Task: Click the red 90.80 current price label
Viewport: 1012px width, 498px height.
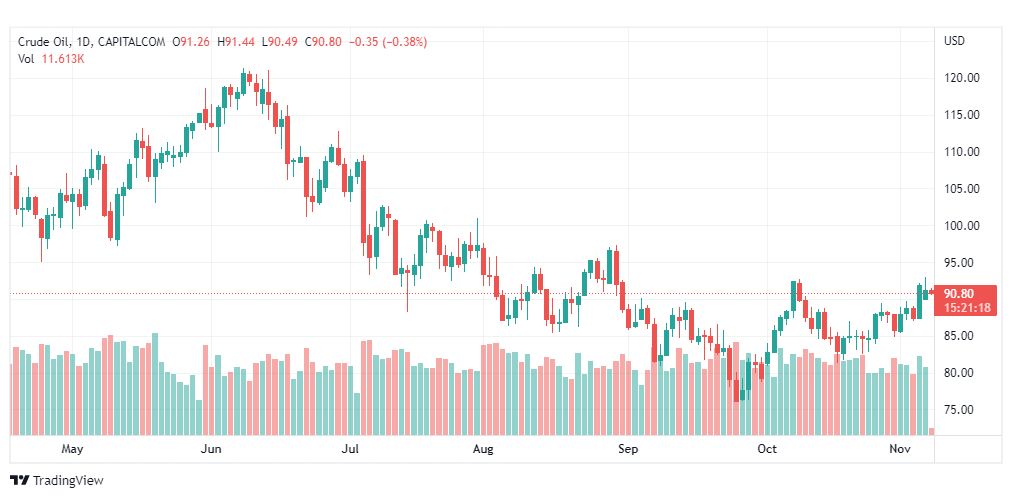Action: [x=959, y=293]
